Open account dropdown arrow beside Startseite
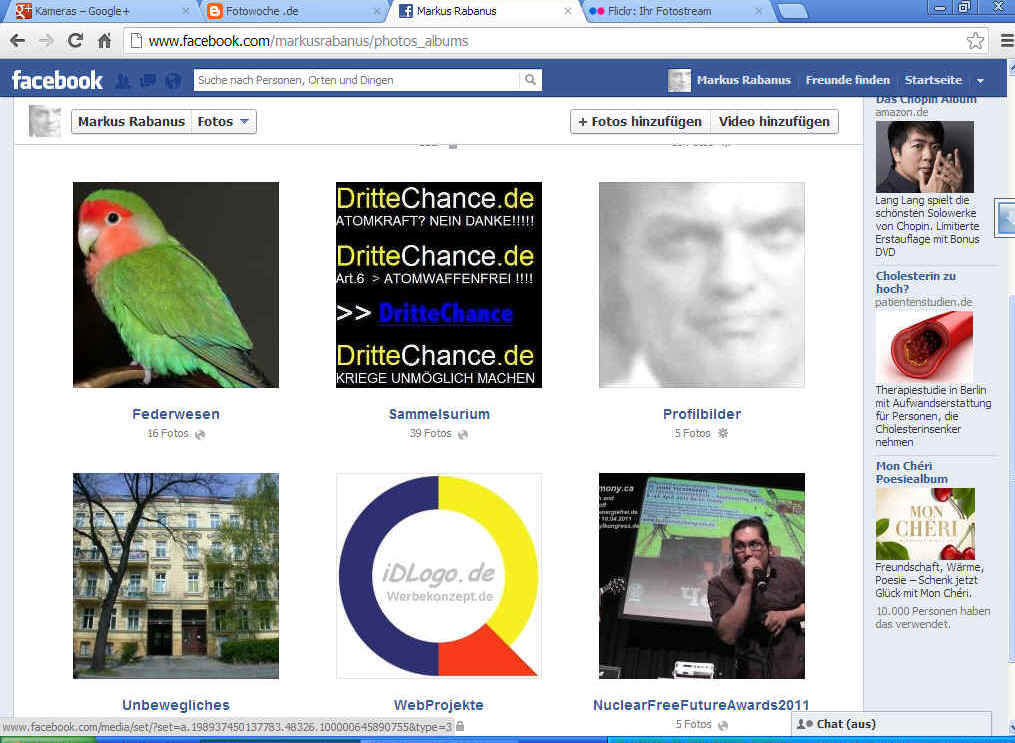Screen dimensions: 1015x743 click(x=980, y=81)
